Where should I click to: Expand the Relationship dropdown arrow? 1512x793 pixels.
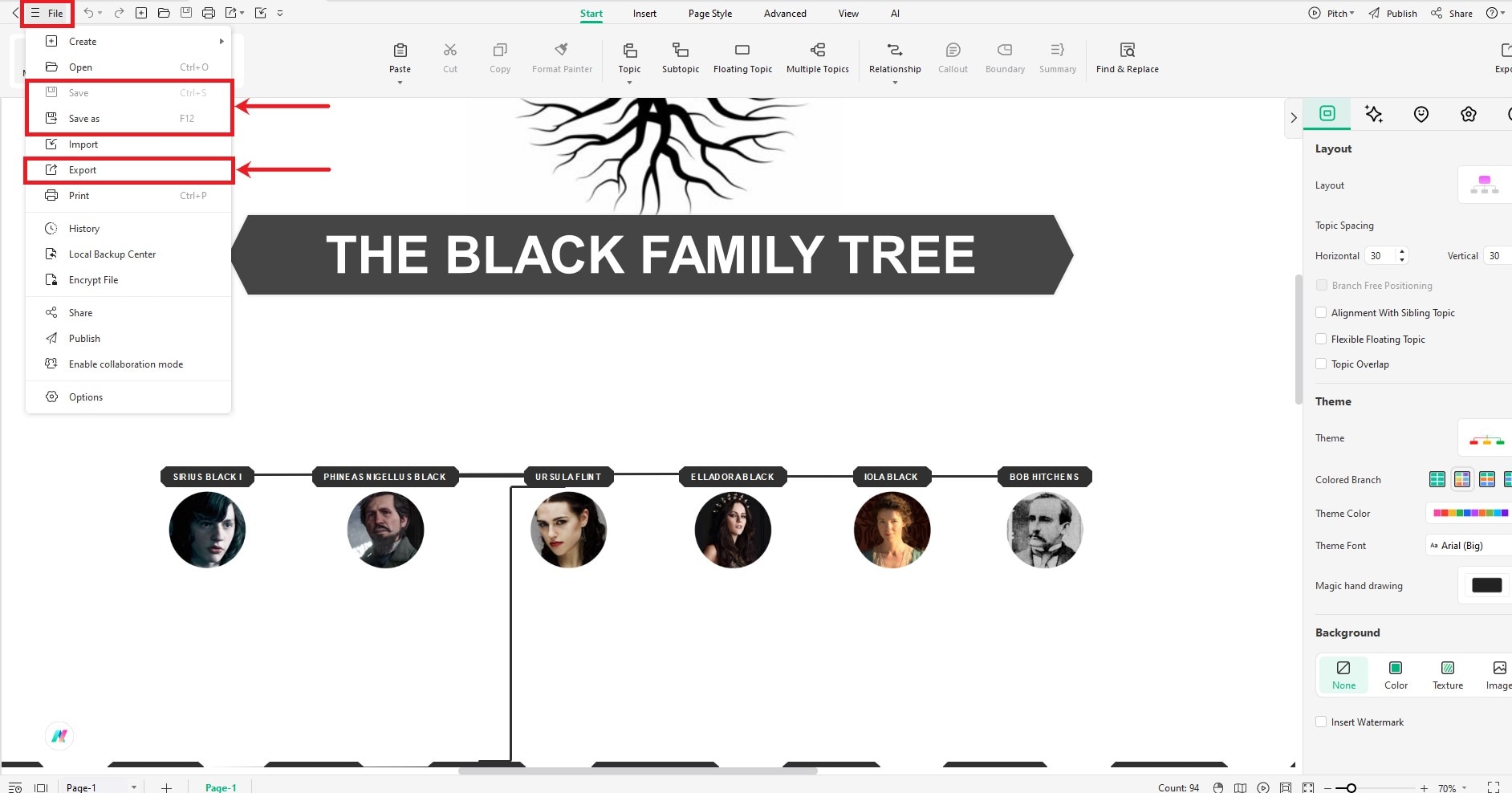click(x=895, y=83)
